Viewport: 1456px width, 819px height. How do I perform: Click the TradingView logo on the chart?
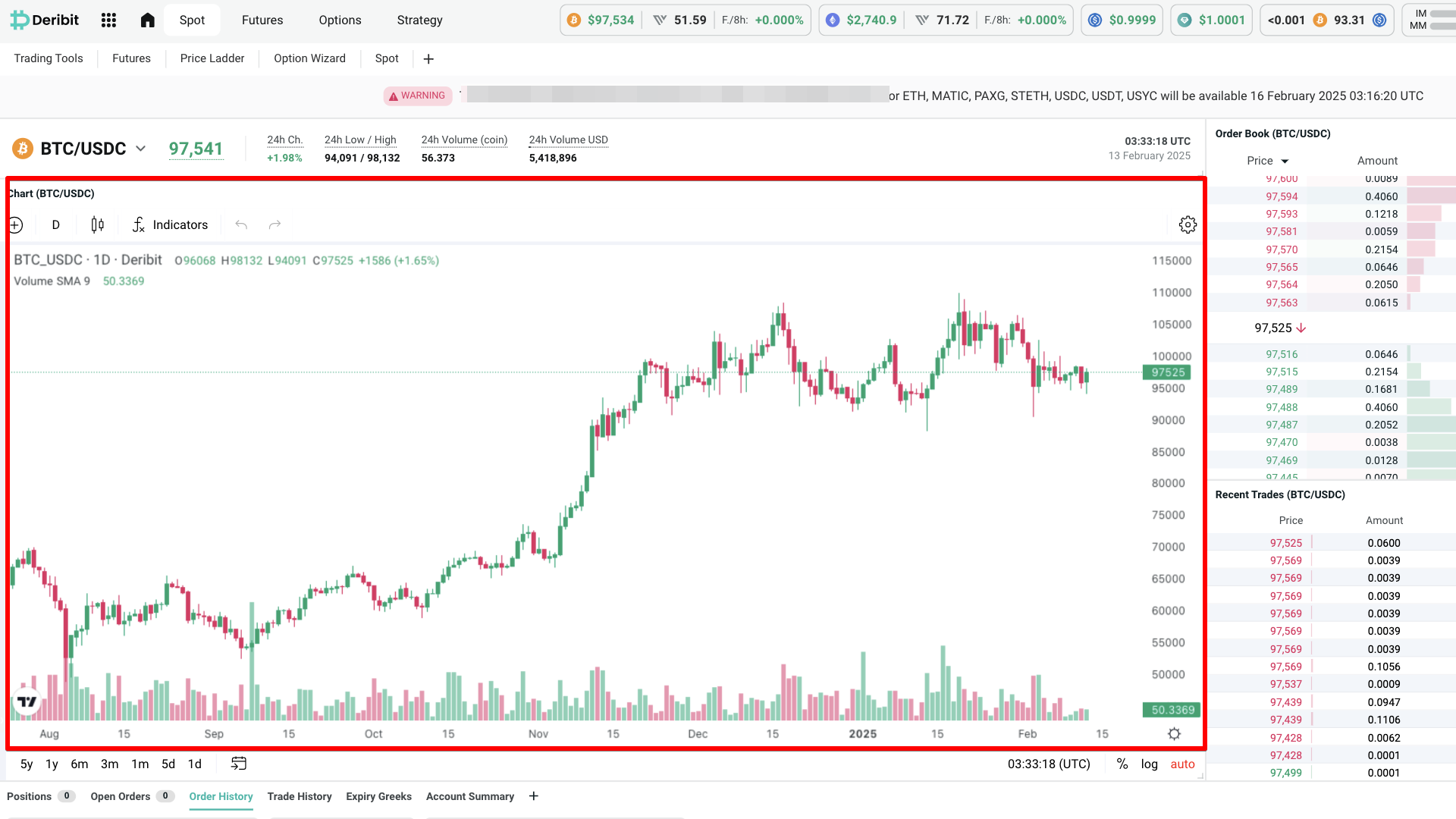click(25, 701)
